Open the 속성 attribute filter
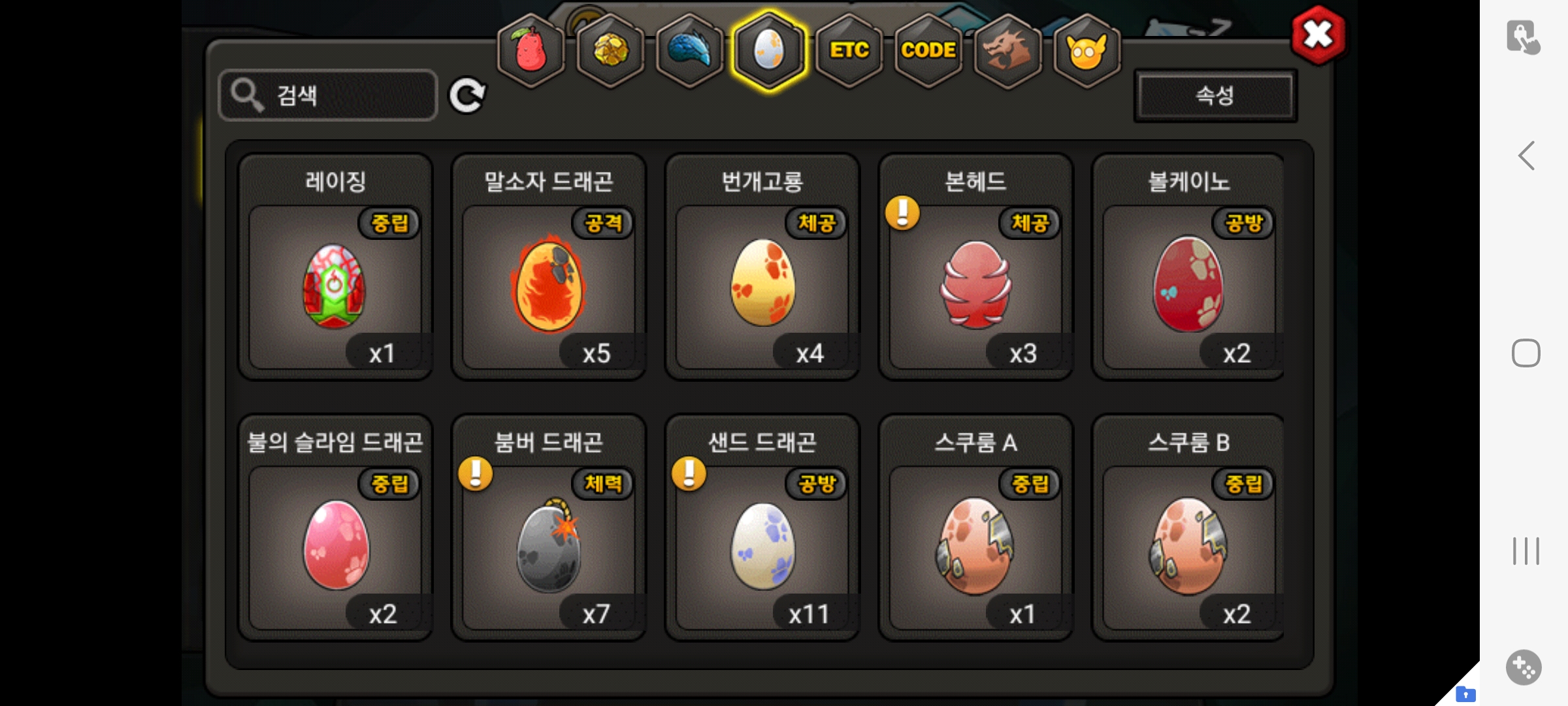Image resolution: width=1568 pixels, height=706 pixels. tap(1215, 95)
